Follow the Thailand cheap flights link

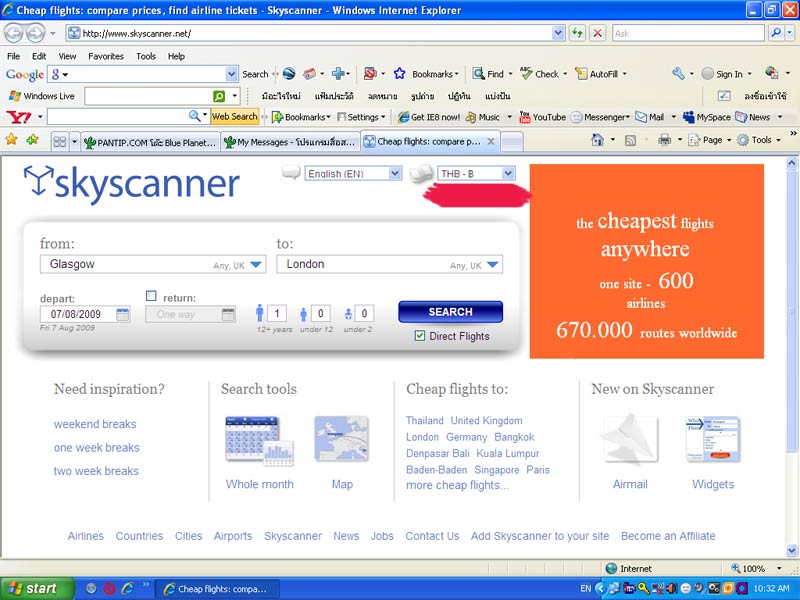point(424,420)
